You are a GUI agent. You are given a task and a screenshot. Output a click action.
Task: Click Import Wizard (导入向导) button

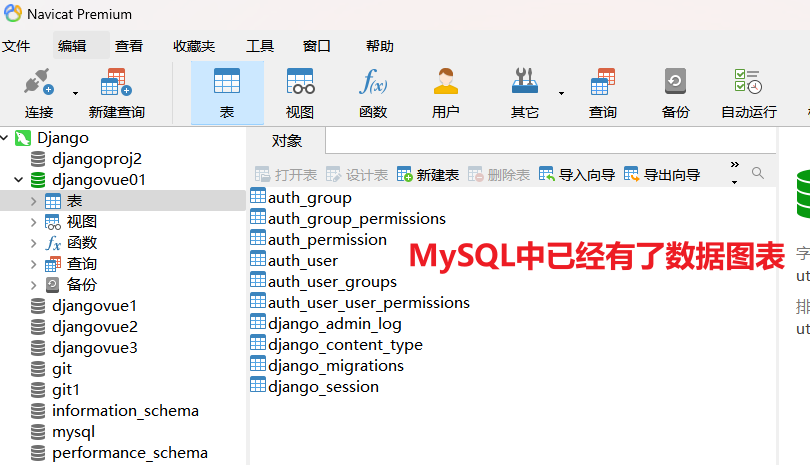(577, 175)
